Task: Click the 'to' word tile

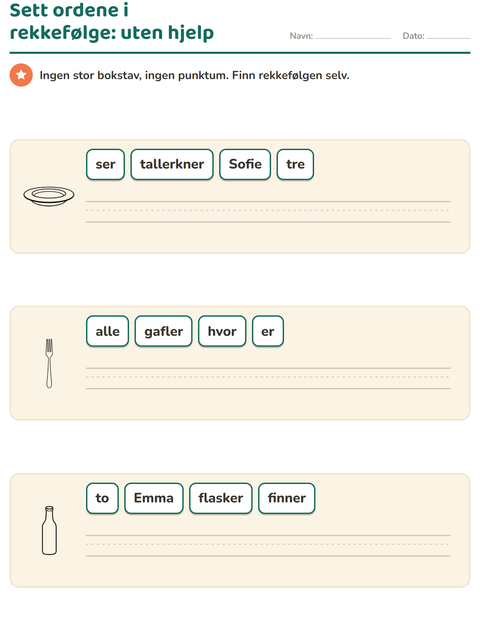Action: (x=102, y=498)
